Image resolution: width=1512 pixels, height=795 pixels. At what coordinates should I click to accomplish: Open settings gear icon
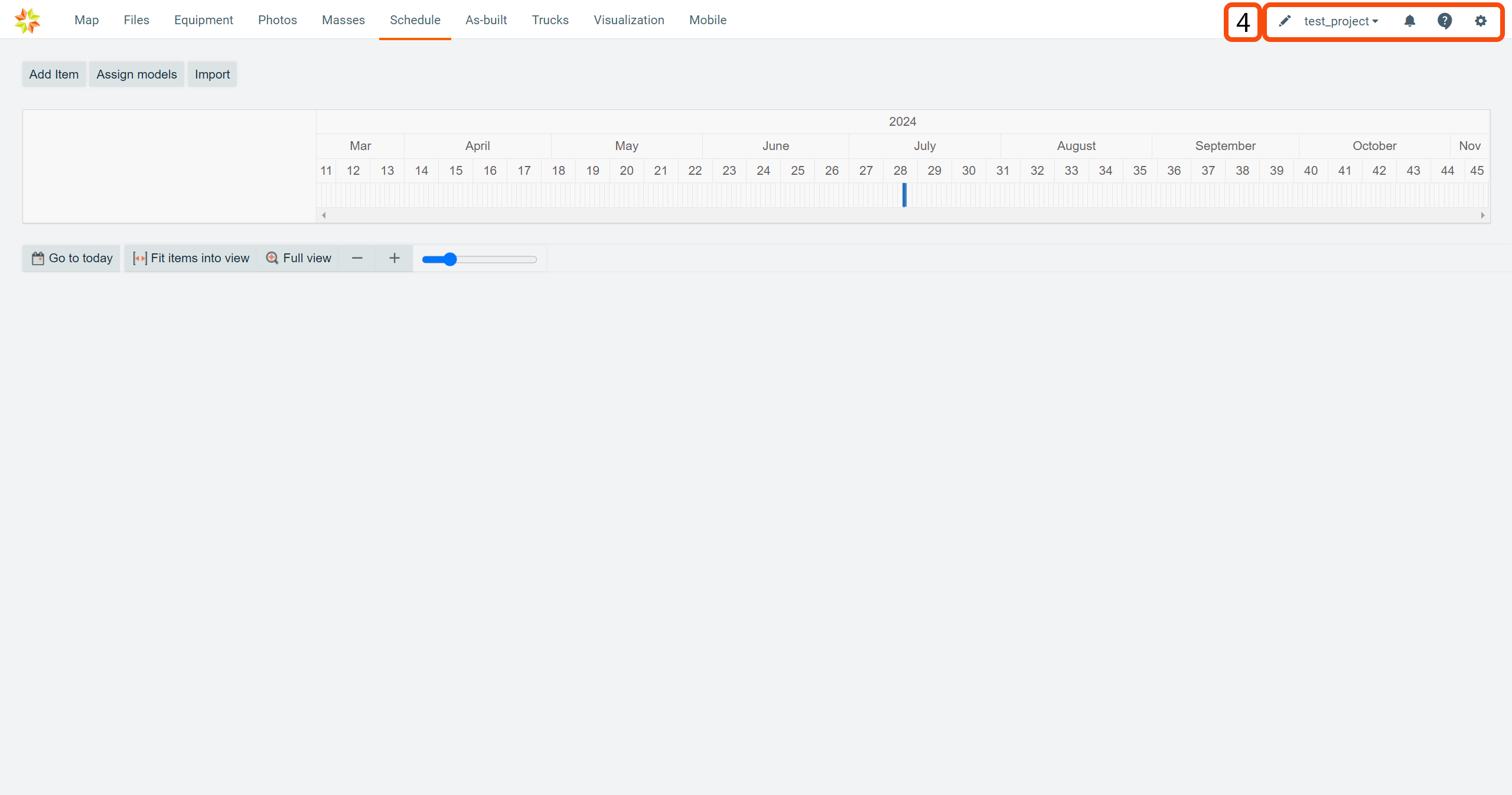tap(1480, 21)
